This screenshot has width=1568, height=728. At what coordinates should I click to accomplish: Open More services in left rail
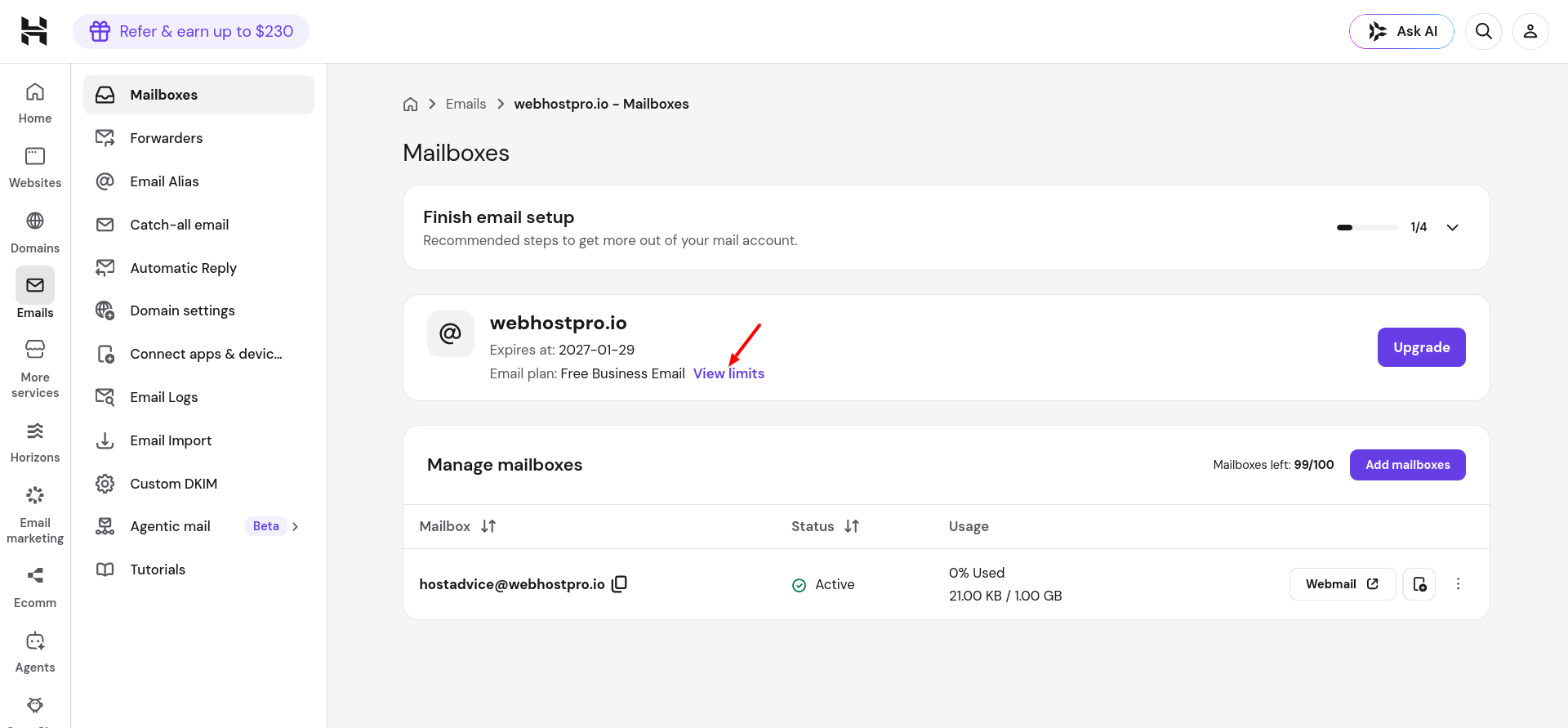click(x=35, y=368)
